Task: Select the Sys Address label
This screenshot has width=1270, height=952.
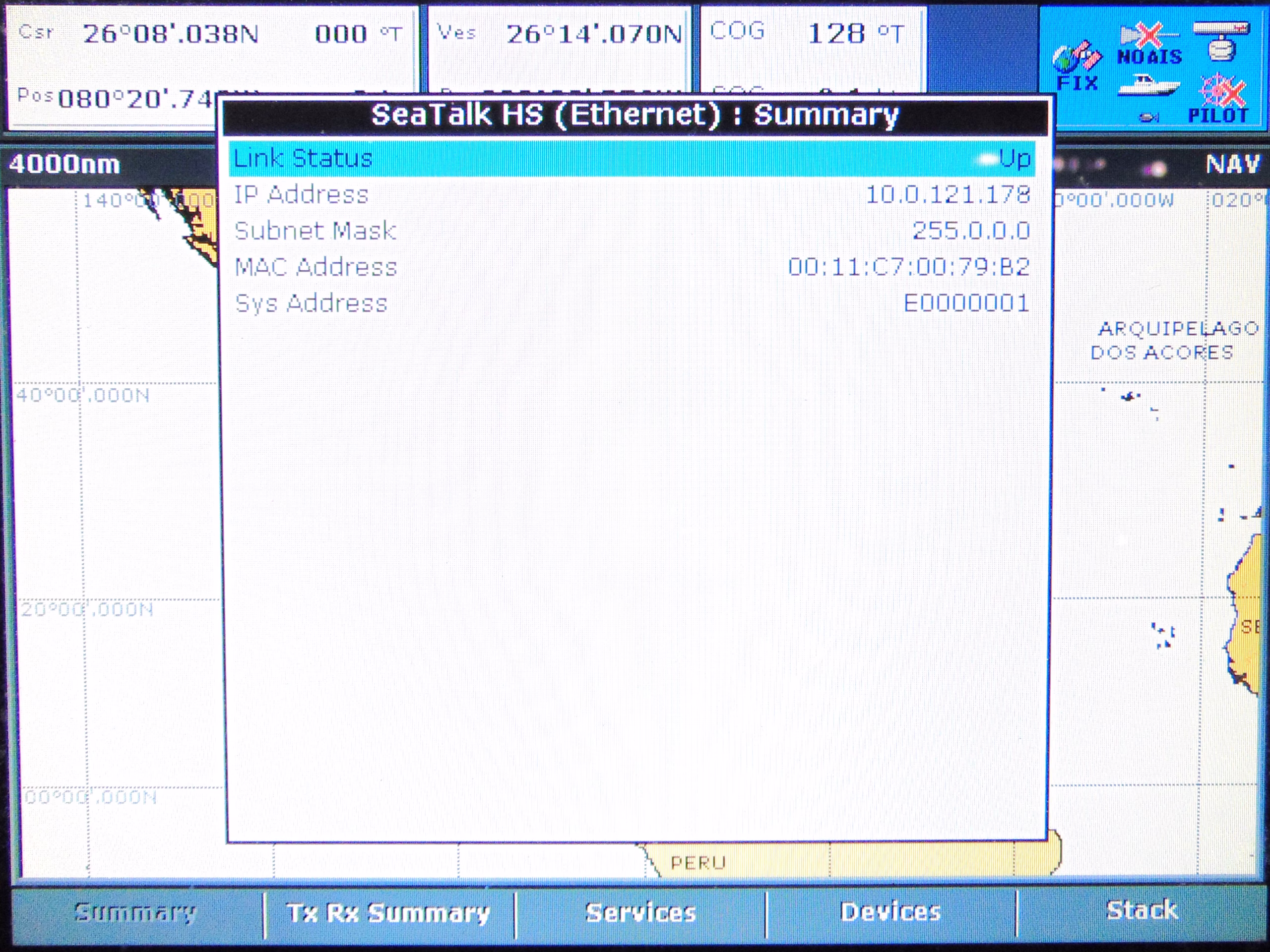Action: click(311, 303)
